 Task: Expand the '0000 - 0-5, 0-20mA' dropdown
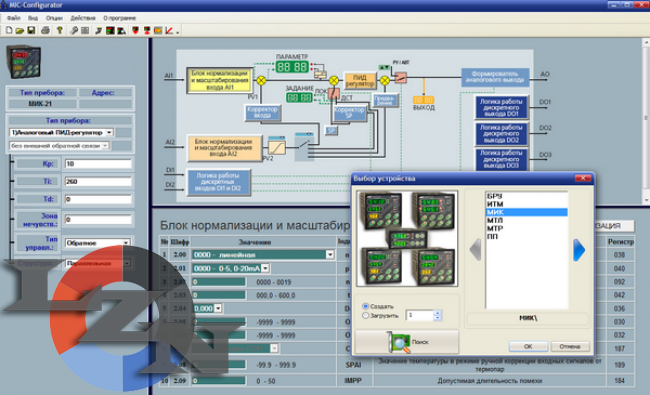(265, 268)
